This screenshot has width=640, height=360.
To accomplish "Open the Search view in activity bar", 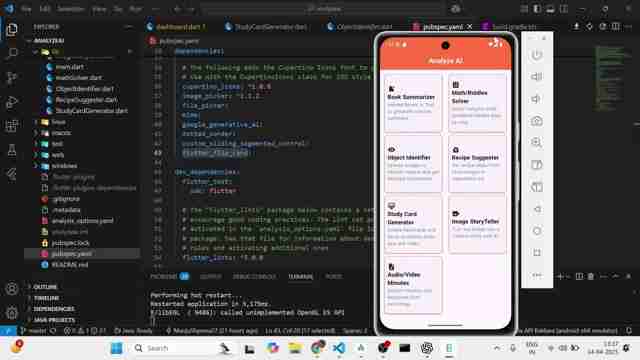I will pyautogui.click(x=12, y=53).
